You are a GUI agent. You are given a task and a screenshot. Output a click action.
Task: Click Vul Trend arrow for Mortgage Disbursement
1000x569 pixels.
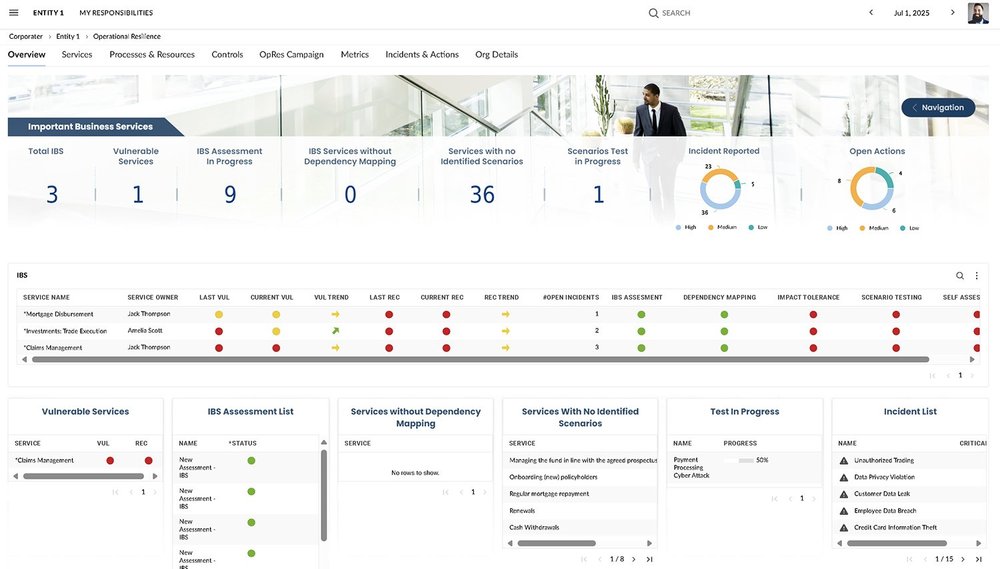tap(335, 314)
